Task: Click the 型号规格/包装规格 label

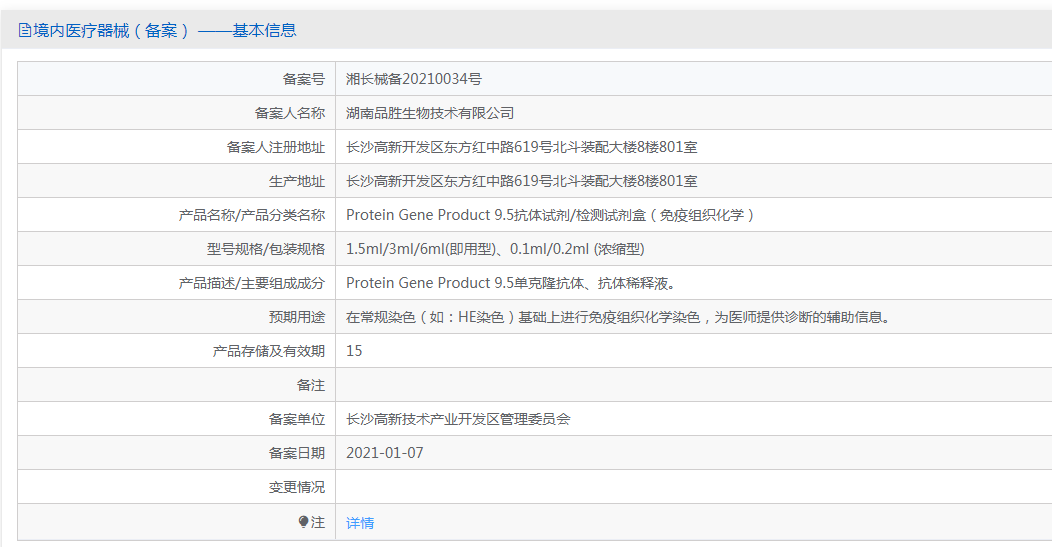Action: [266, 250]
